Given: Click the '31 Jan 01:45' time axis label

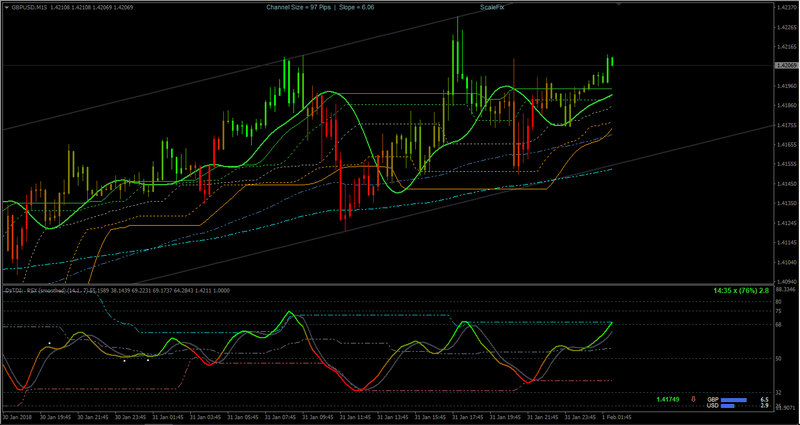Looking at the screenshot, I should pos(169,417).
